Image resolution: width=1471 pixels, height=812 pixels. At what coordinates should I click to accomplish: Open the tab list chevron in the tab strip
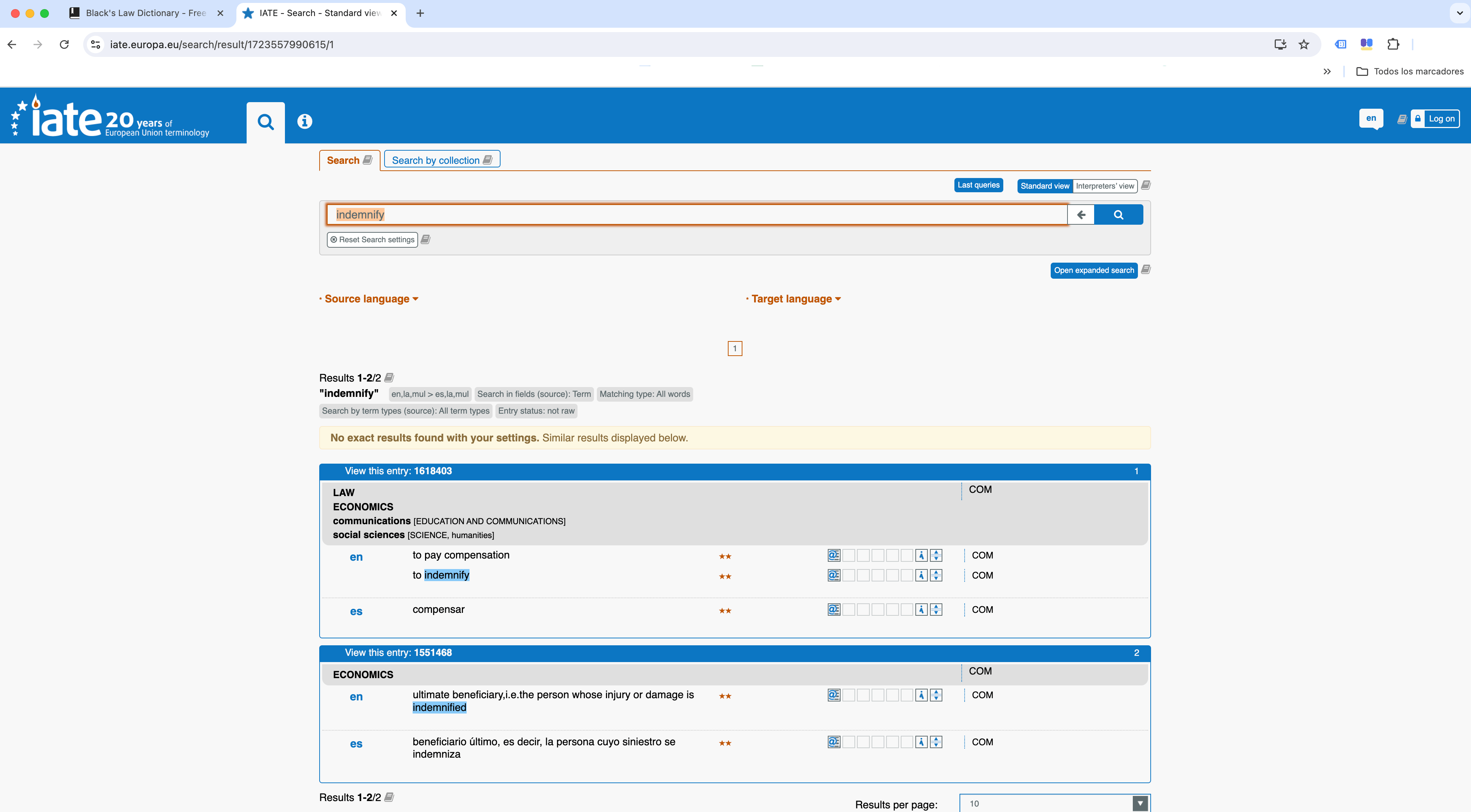(x=1460, y=12)
